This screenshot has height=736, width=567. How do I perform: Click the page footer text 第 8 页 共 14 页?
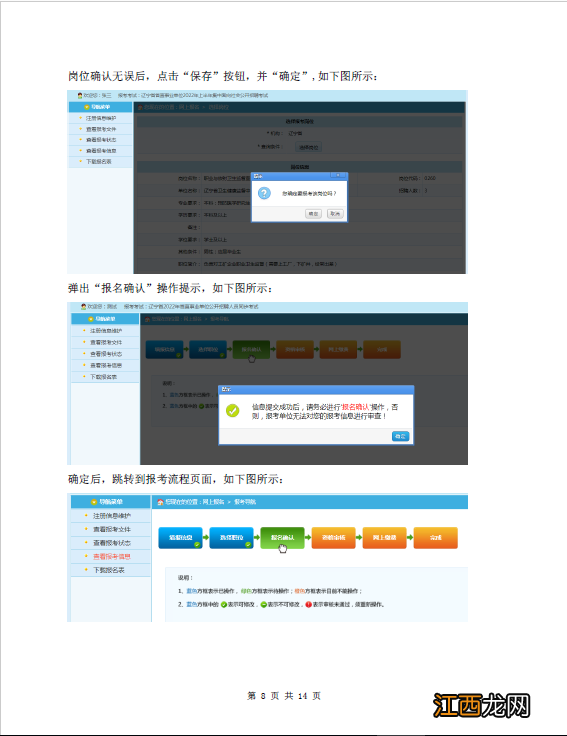[x=284, y=696]
